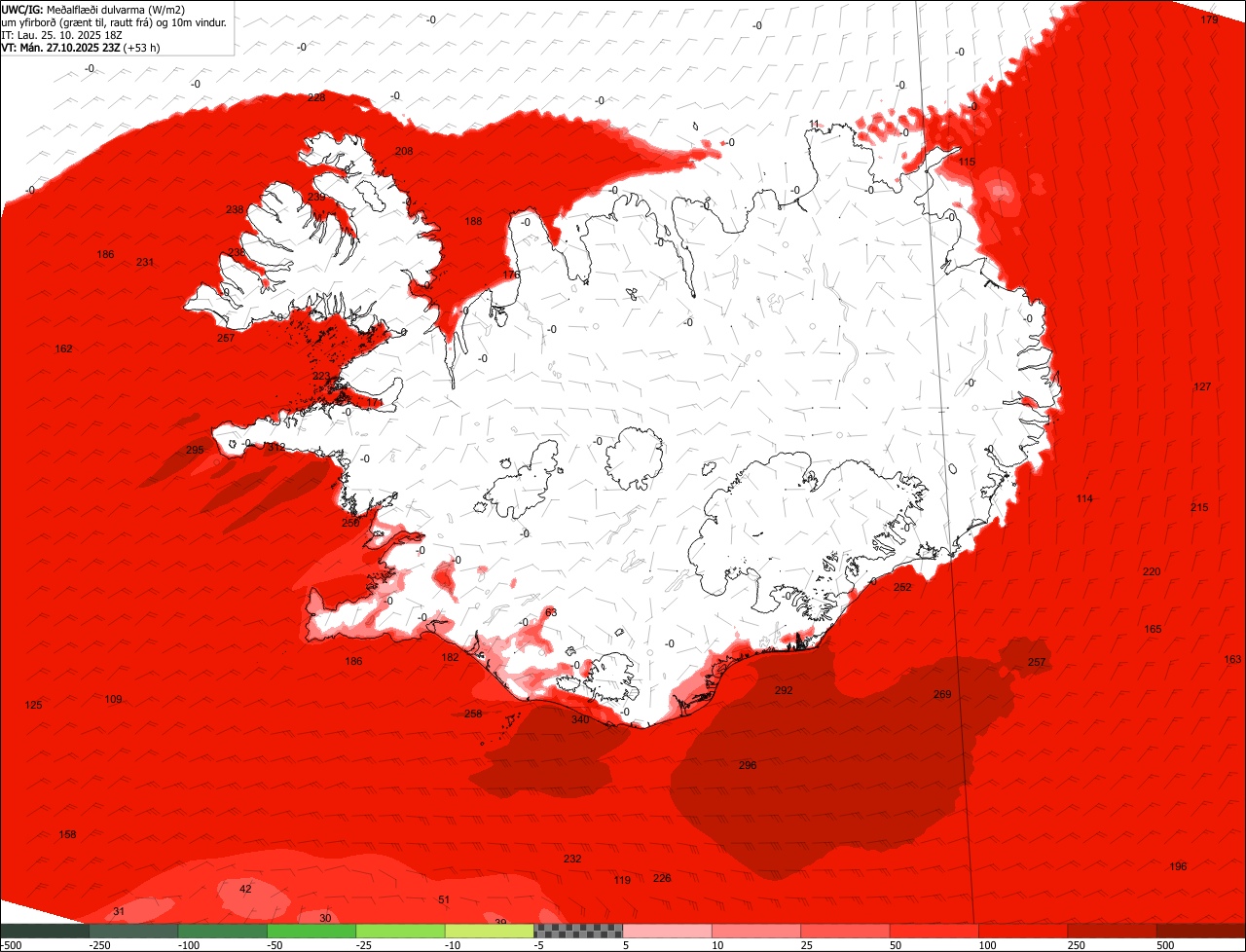Click the map value '158'
1246x952 pixels.
click(x=67, y=834)
